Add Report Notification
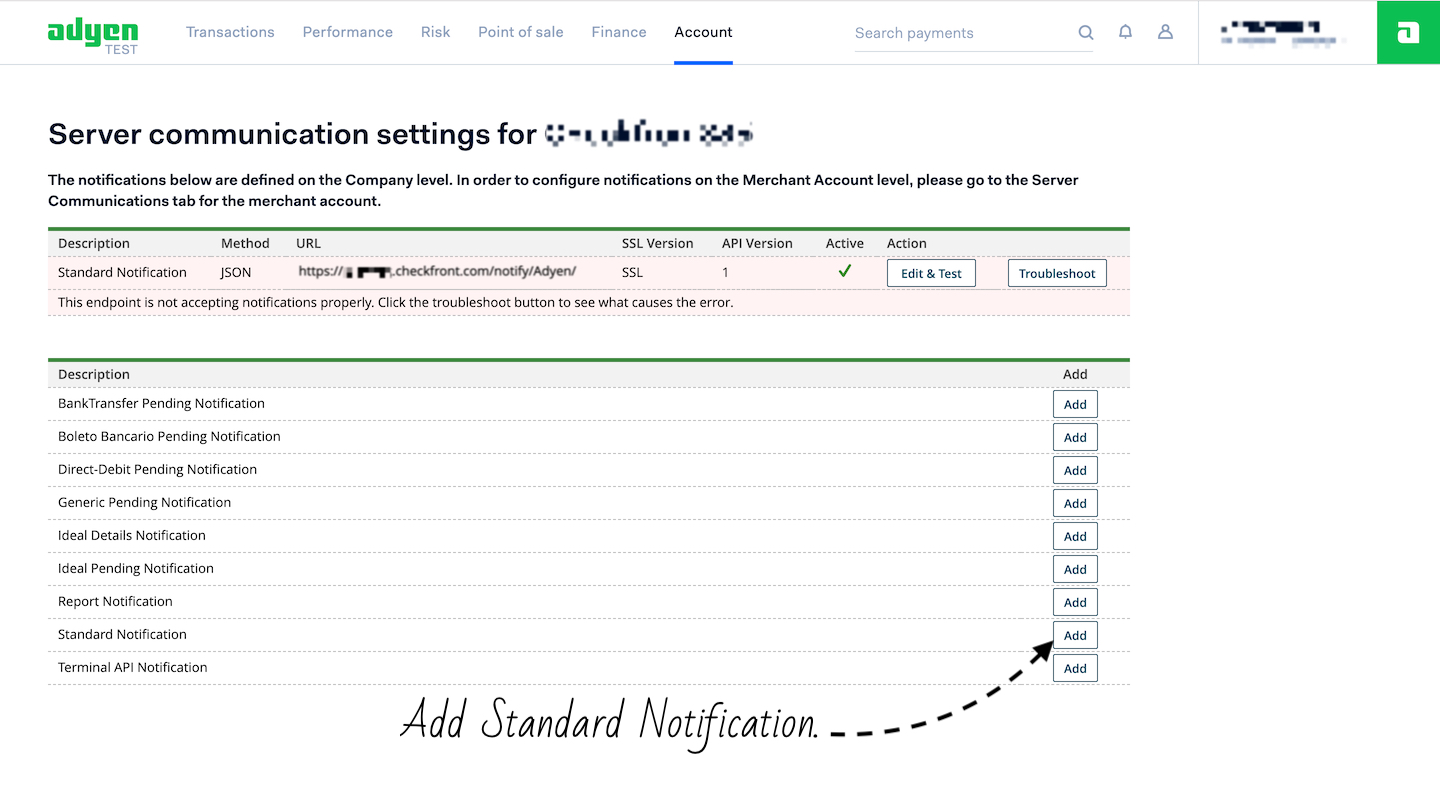This screenshot has width=1440, height=790. pyautogui.click(x=1075, y=602)
